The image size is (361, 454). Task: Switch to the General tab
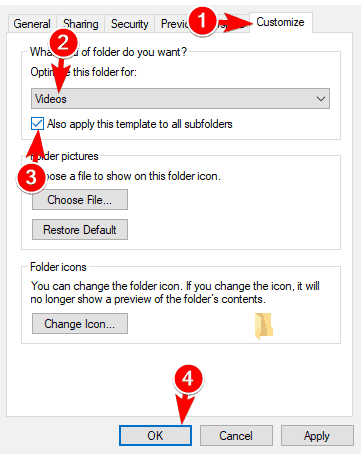pos(32,24)
